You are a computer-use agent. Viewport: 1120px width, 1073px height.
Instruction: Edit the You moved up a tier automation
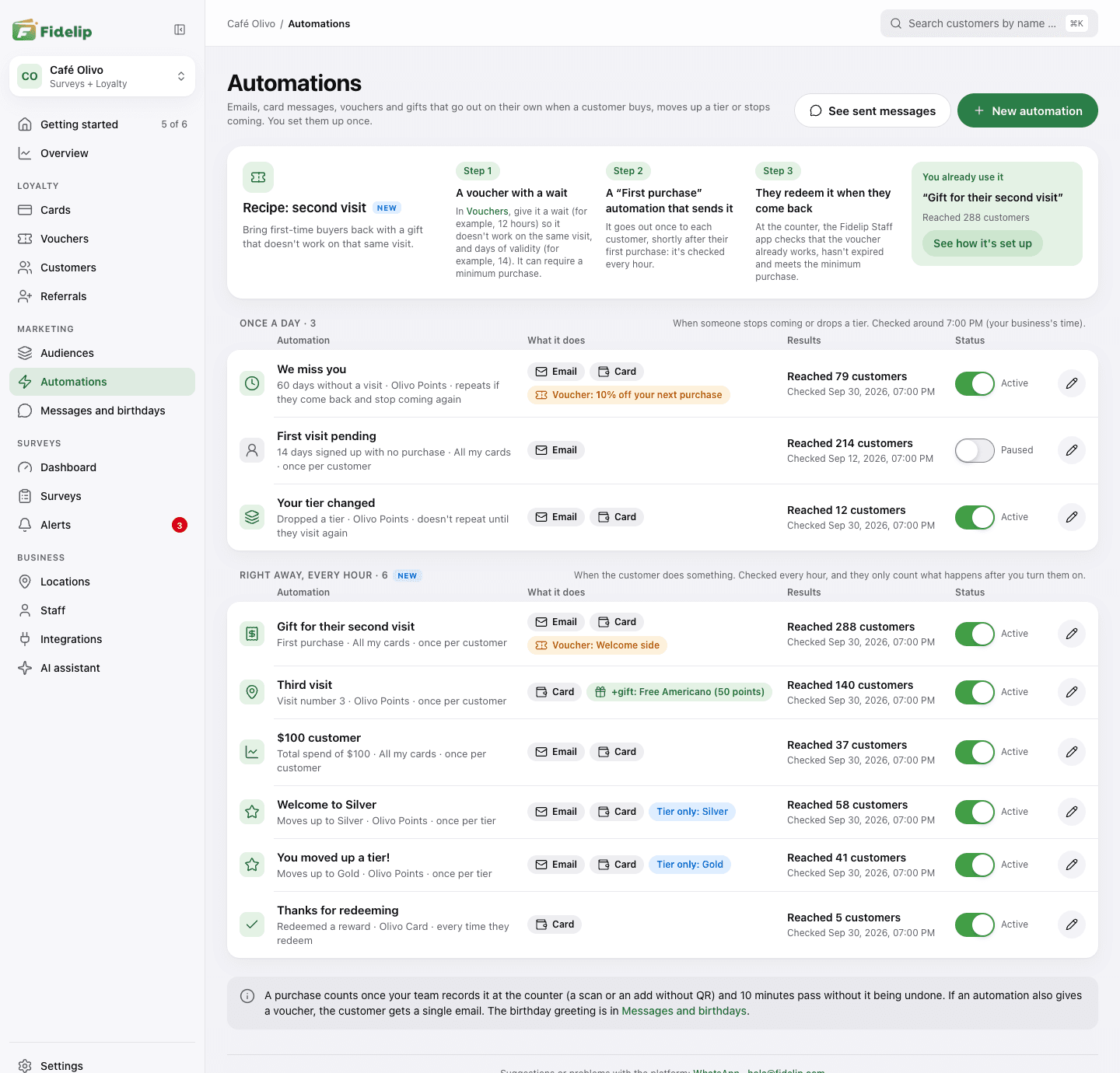tap(1072, 865)
